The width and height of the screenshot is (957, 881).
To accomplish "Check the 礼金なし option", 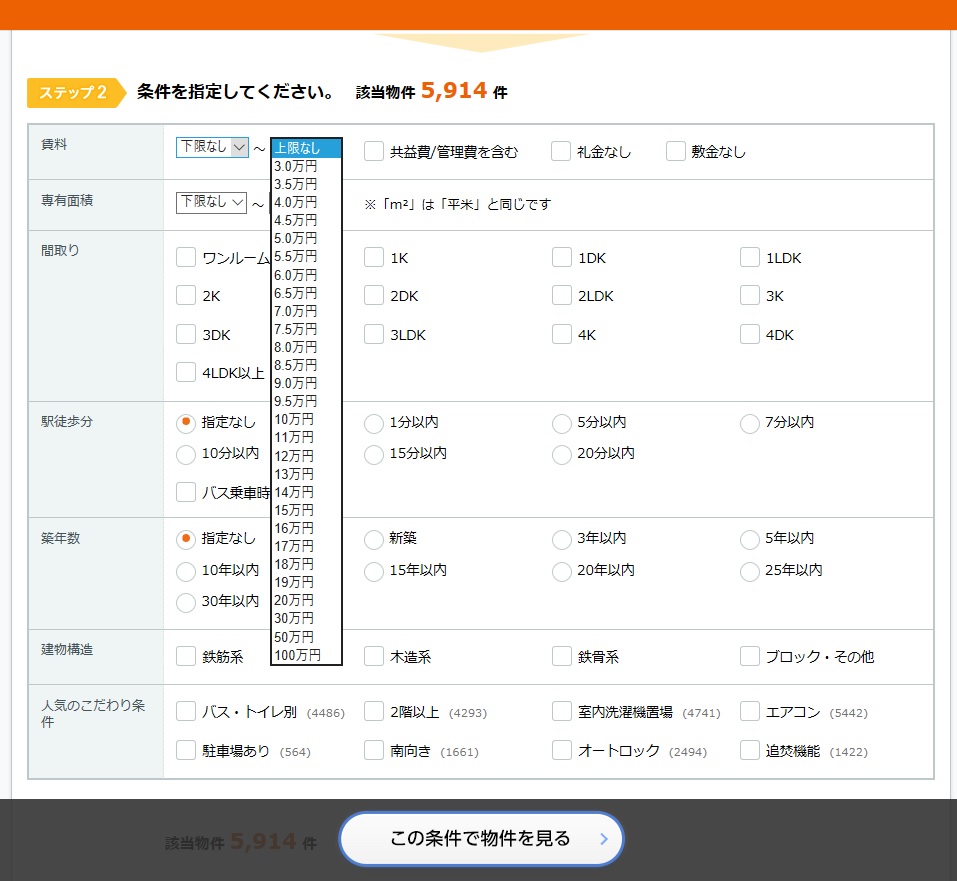I will pyautogui.click(x=561, y=152).
